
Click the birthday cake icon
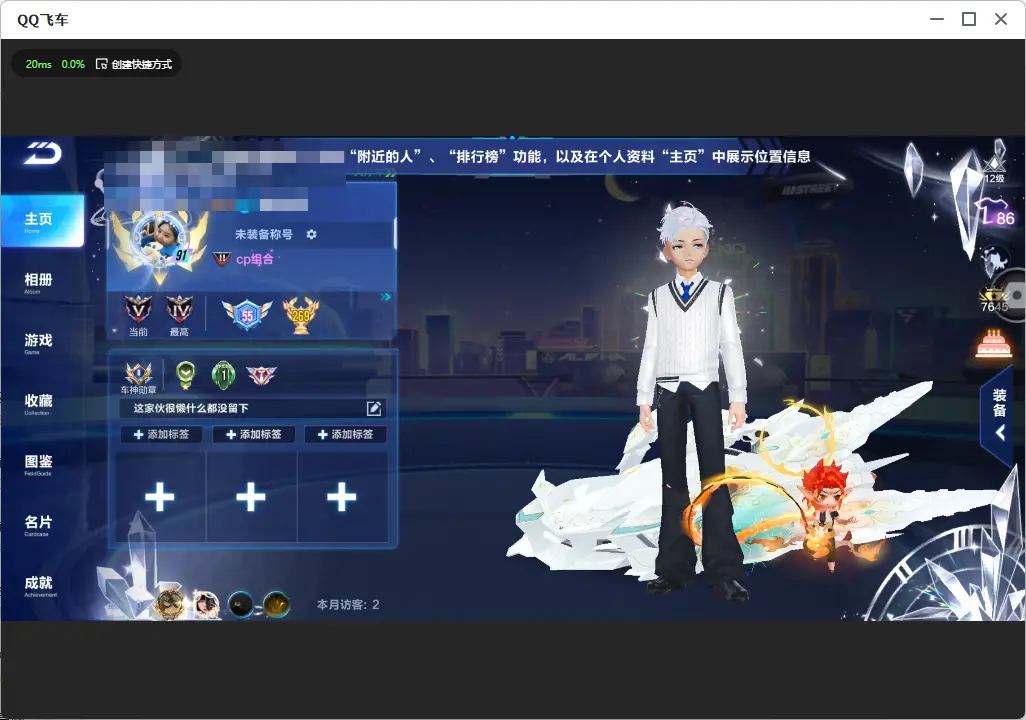tap(993, 344)
